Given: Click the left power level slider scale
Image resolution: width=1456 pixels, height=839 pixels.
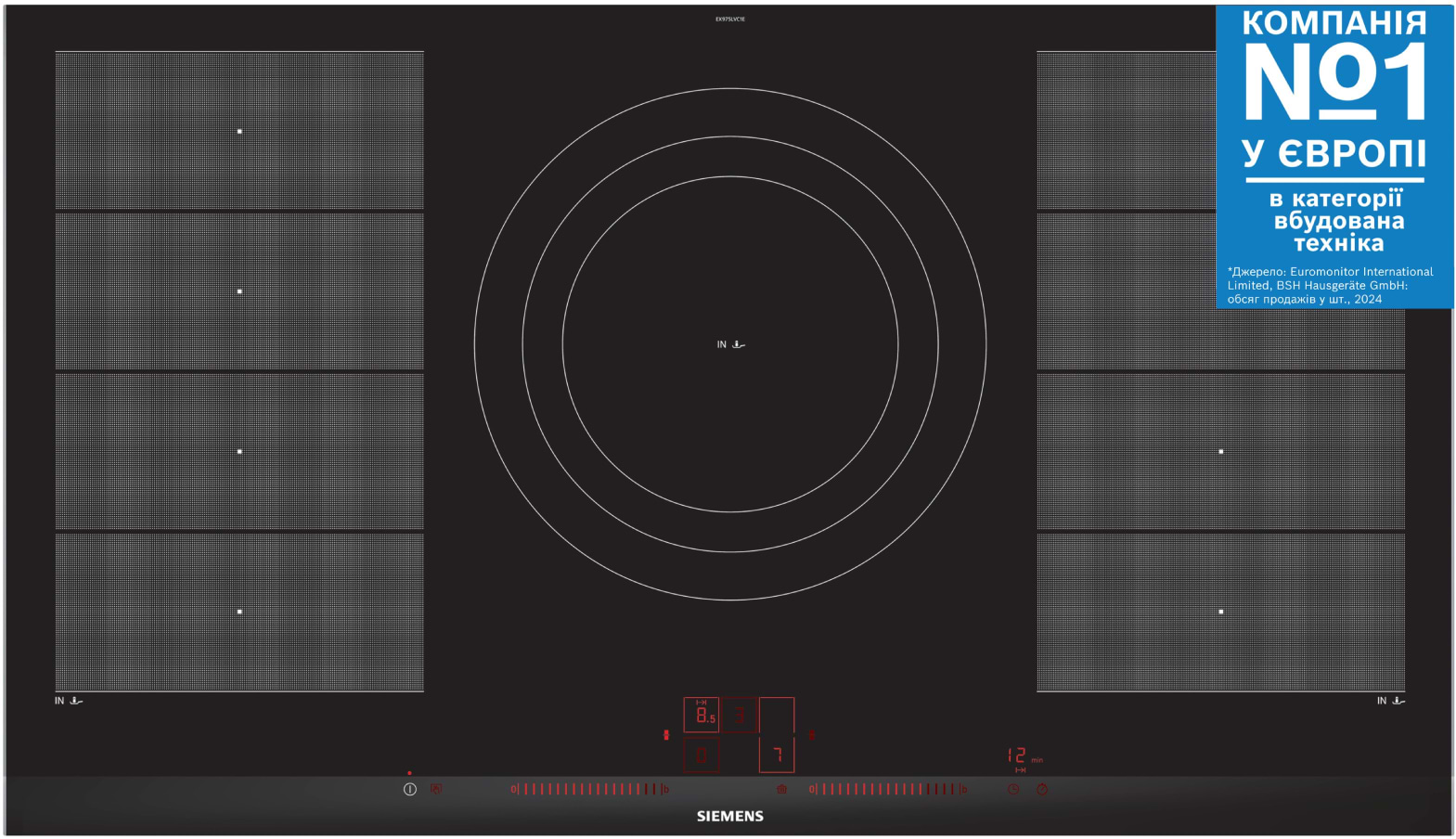Looking at the screenshot, I should (589, 789).
